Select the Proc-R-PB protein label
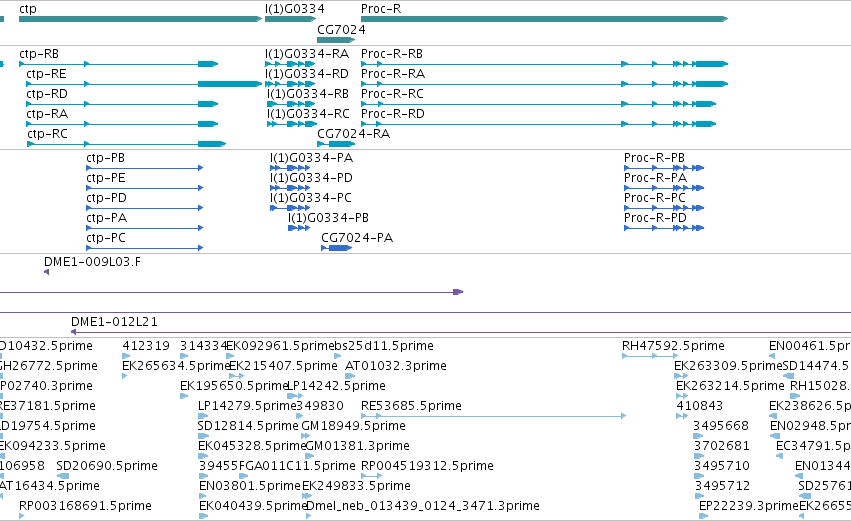The width and height of the screenshot is (851, 521). pos(654,158)
